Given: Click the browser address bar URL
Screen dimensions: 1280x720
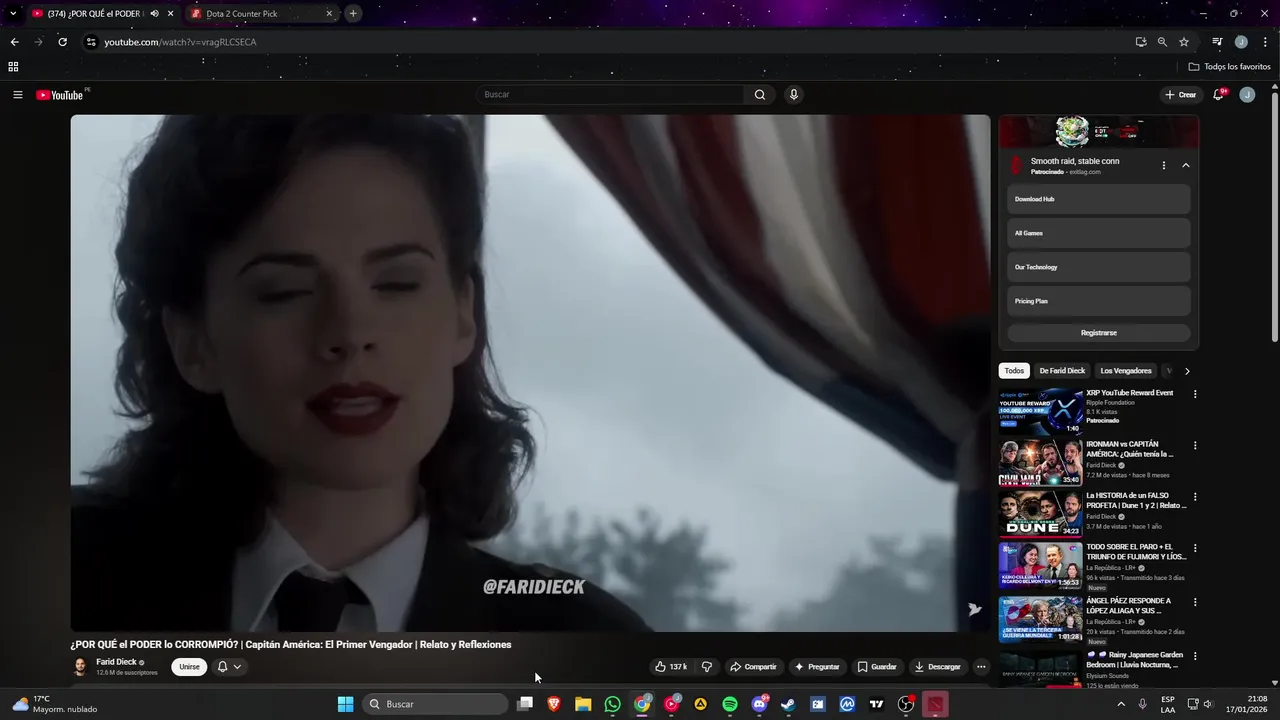Looking at the screenshot, I should click(180, 42).
